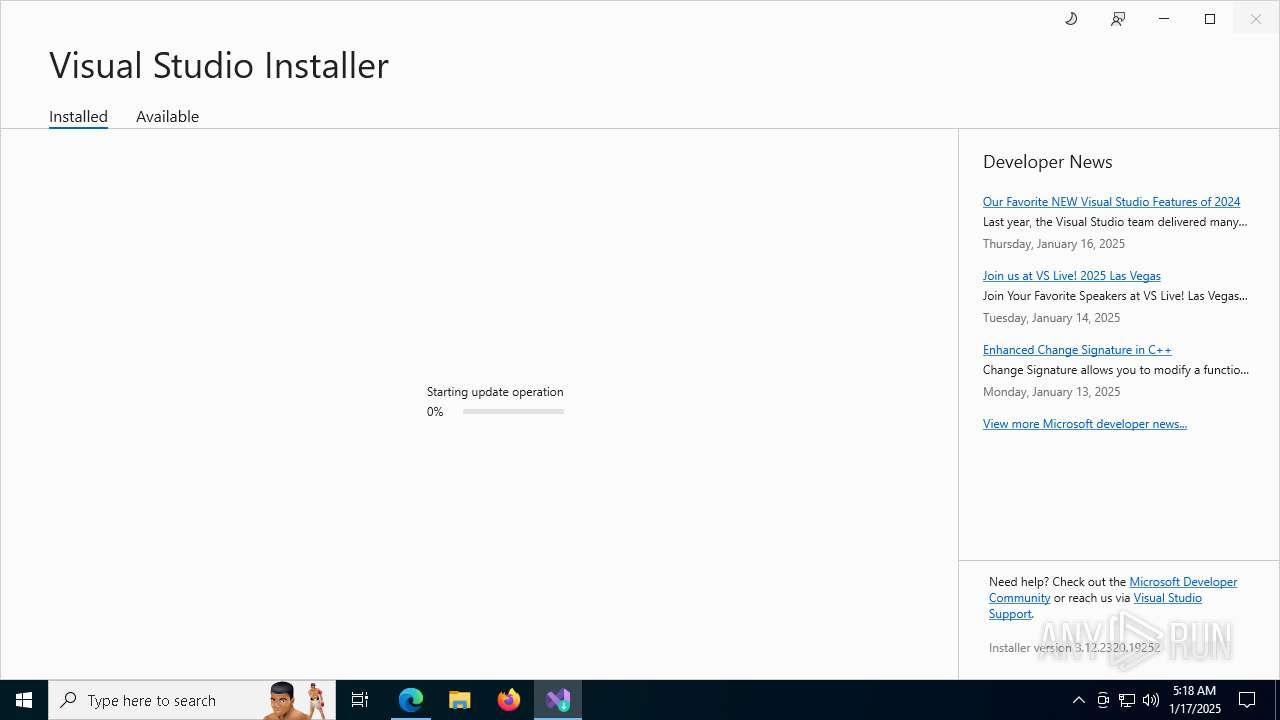
Task: Click the Last year, the Visual Studio team summary
Action: [1115, 222]
